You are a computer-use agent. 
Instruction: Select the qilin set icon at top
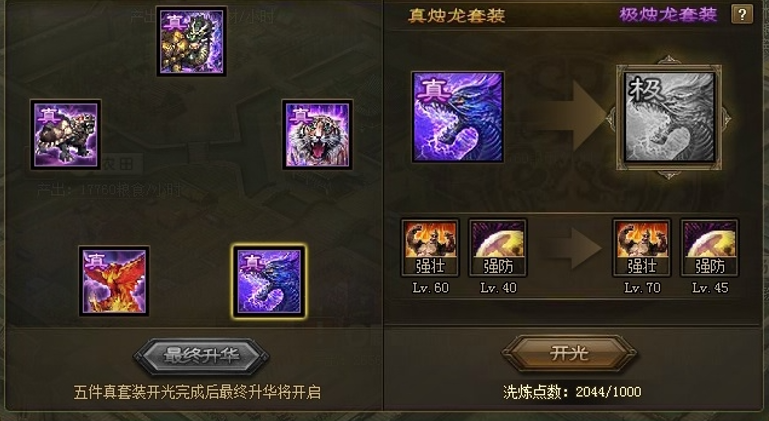coord(191,41)
